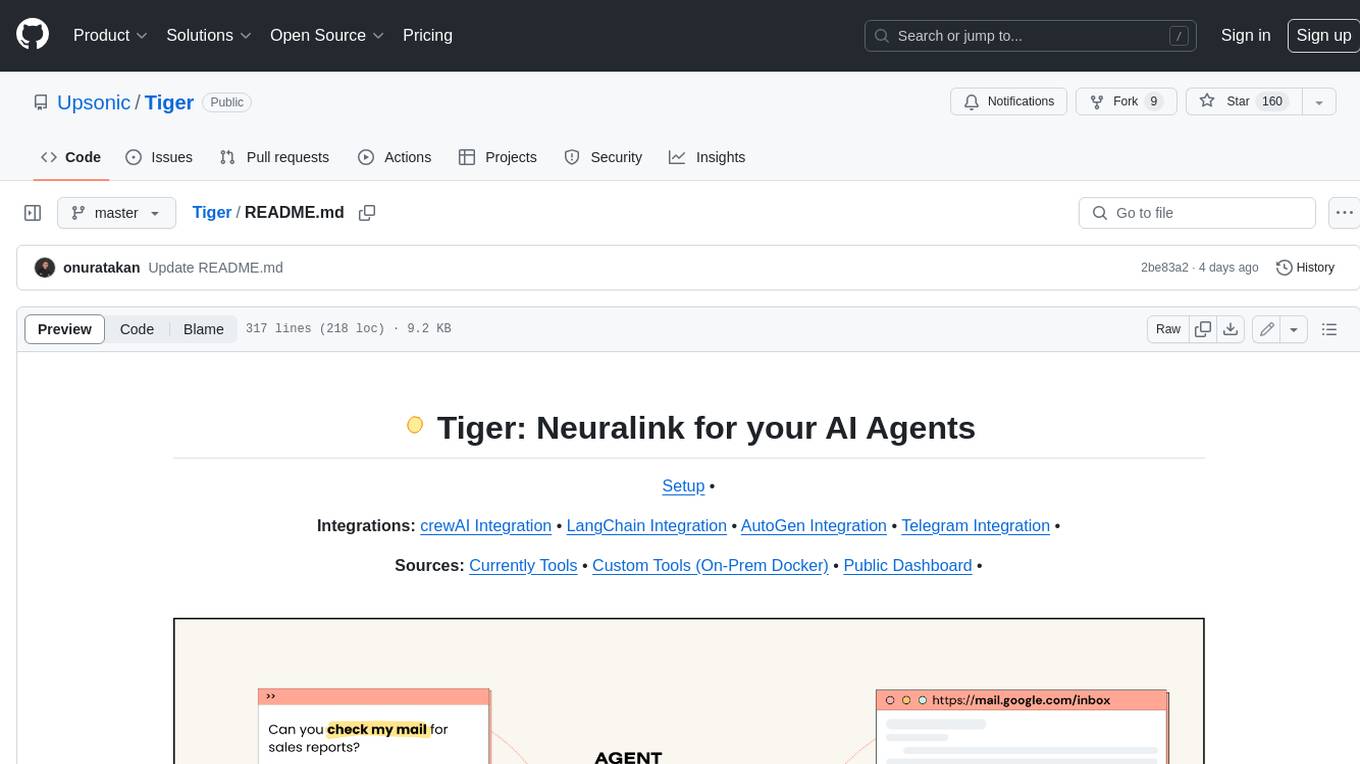Sign in to GitHub

click(1245, 35)
